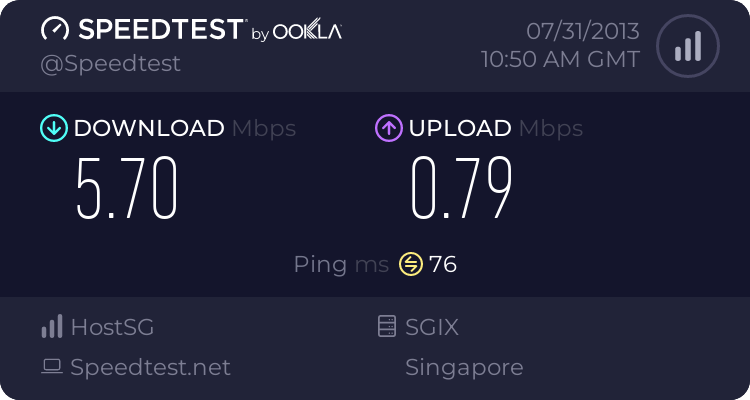Click the 76 ping result value
Screen dimensions: 750x400
coord(443,264)
